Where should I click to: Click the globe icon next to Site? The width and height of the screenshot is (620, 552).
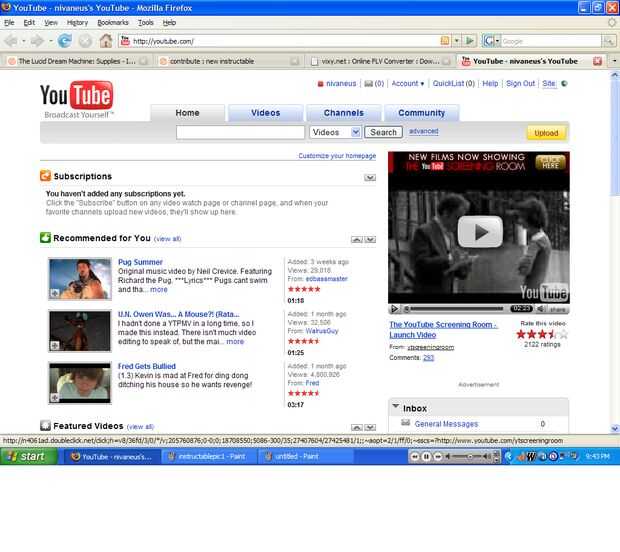pos(564,83)
